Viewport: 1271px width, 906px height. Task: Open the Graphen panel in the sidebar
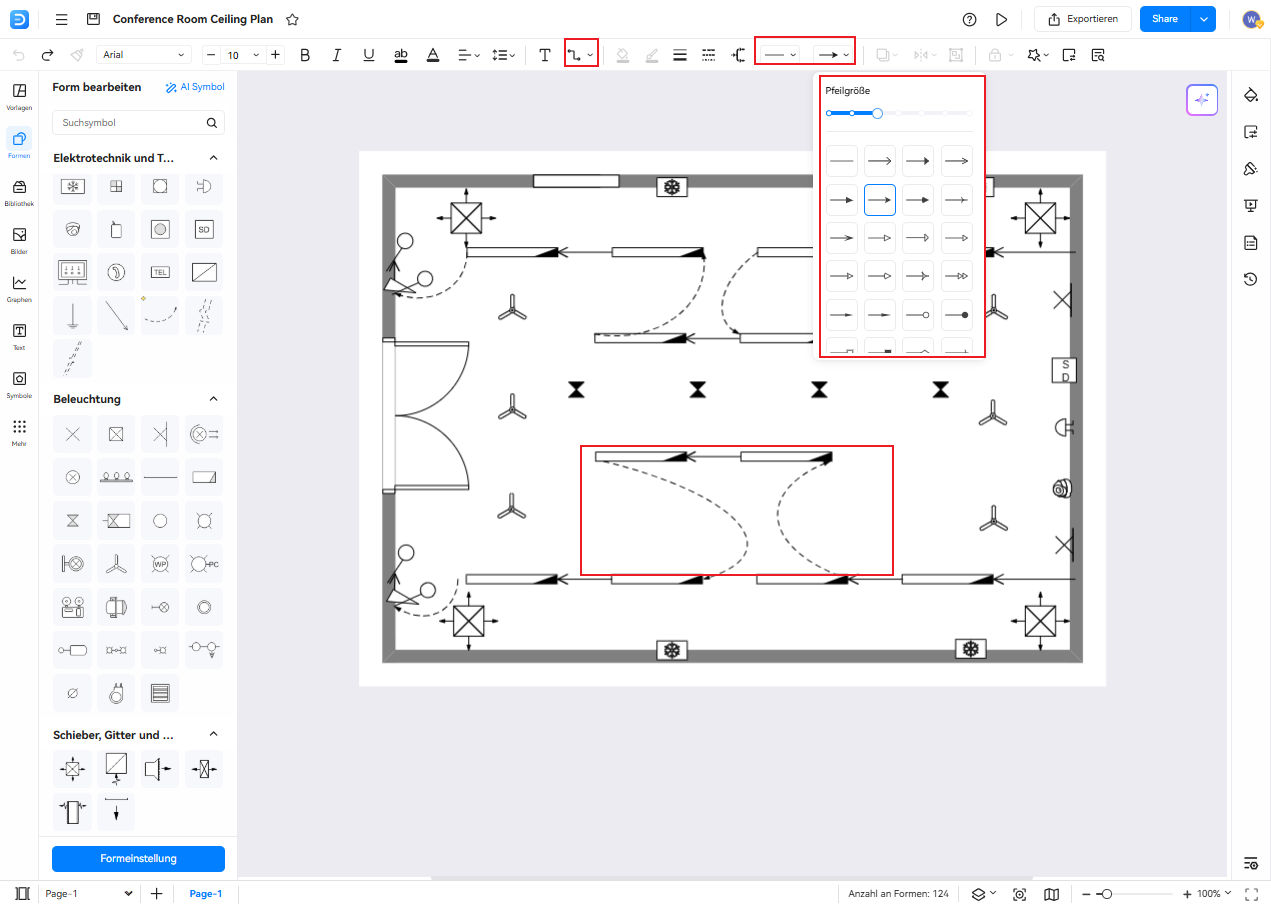[x=19, y=287]
